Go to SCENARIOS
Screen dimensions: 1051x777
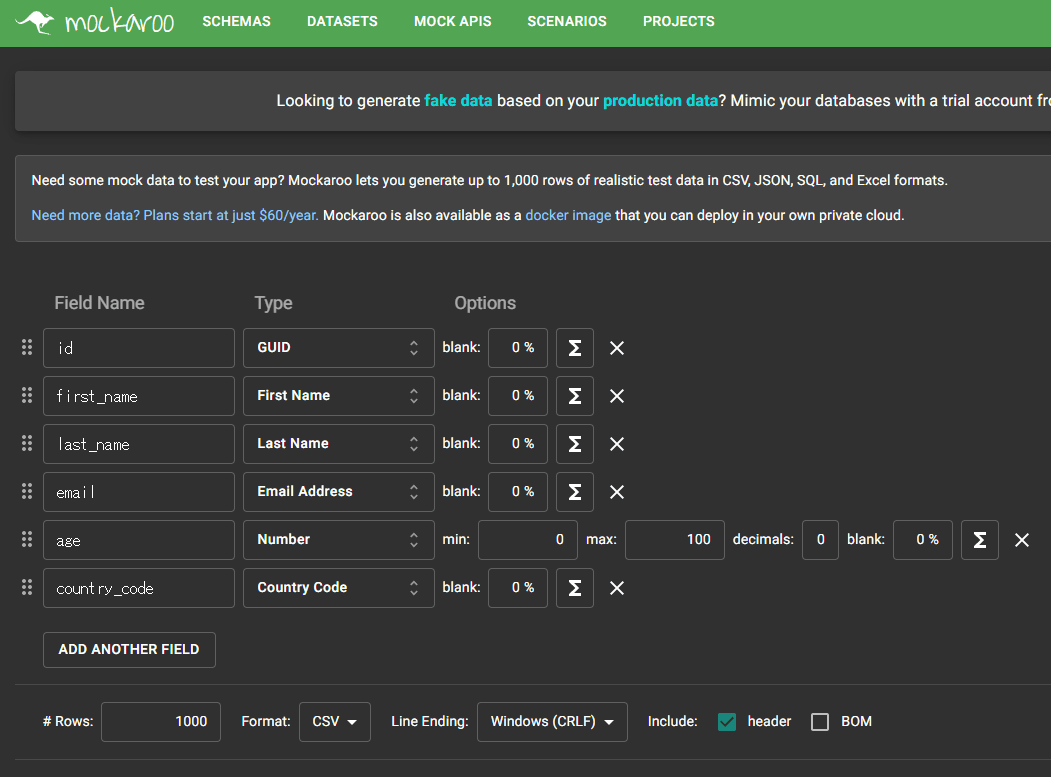567,21
